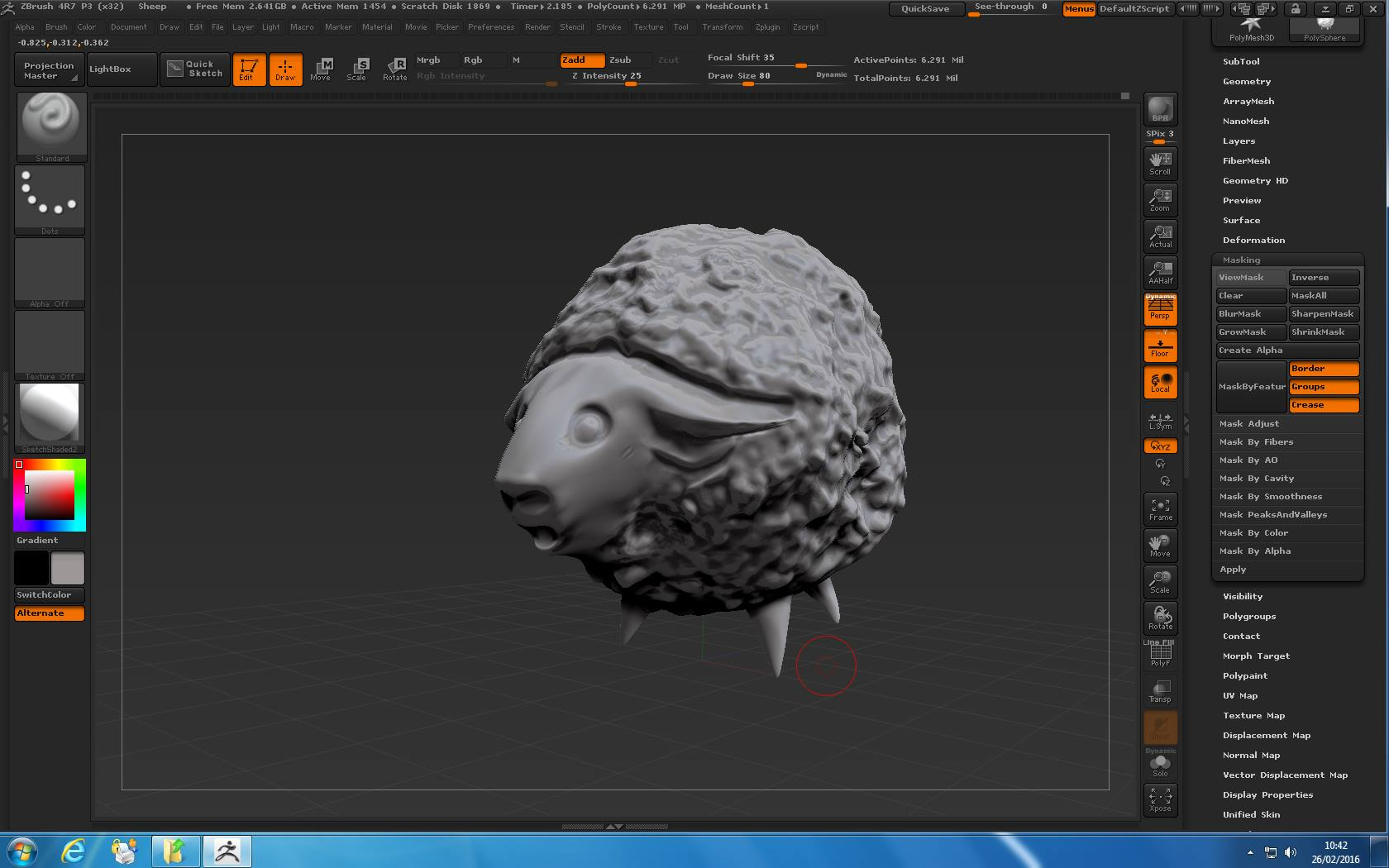The width and height of the screenshot is (1389, 868).
Task: Select the Edit mode button
Action: tap(249, 69)
